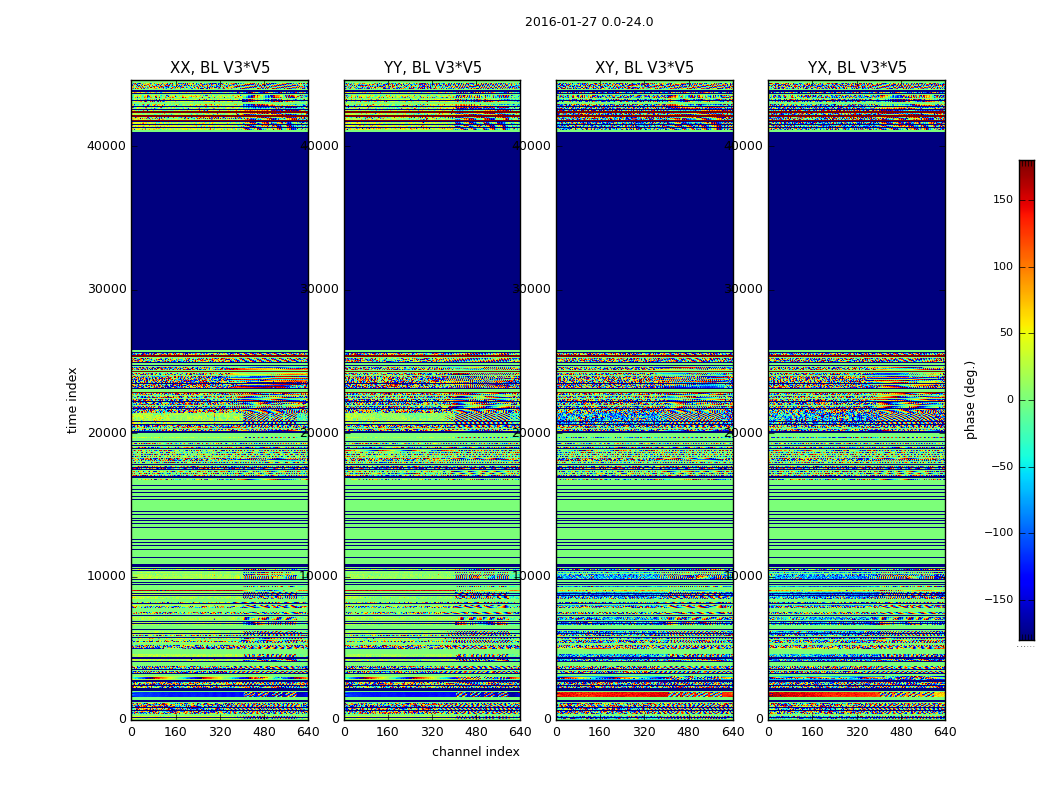Viewport: 1050px width, 800px height.
Task: Click the 0 tick label on colorbar
Action: pos(1009,400)
